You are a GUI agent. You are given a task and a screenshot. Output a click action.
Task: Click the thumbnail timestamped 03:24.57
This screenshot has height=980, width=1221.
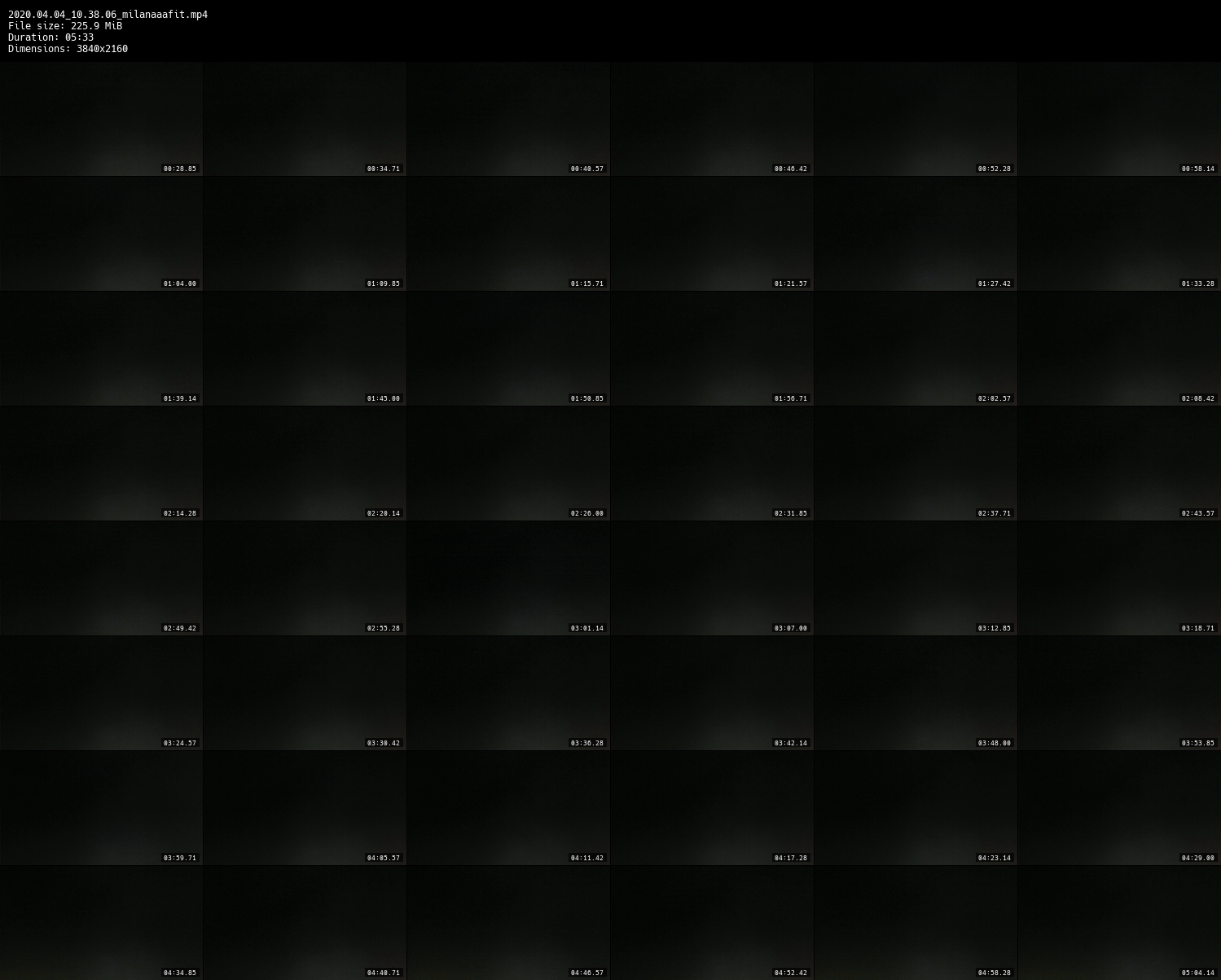[x=101, y=693]
